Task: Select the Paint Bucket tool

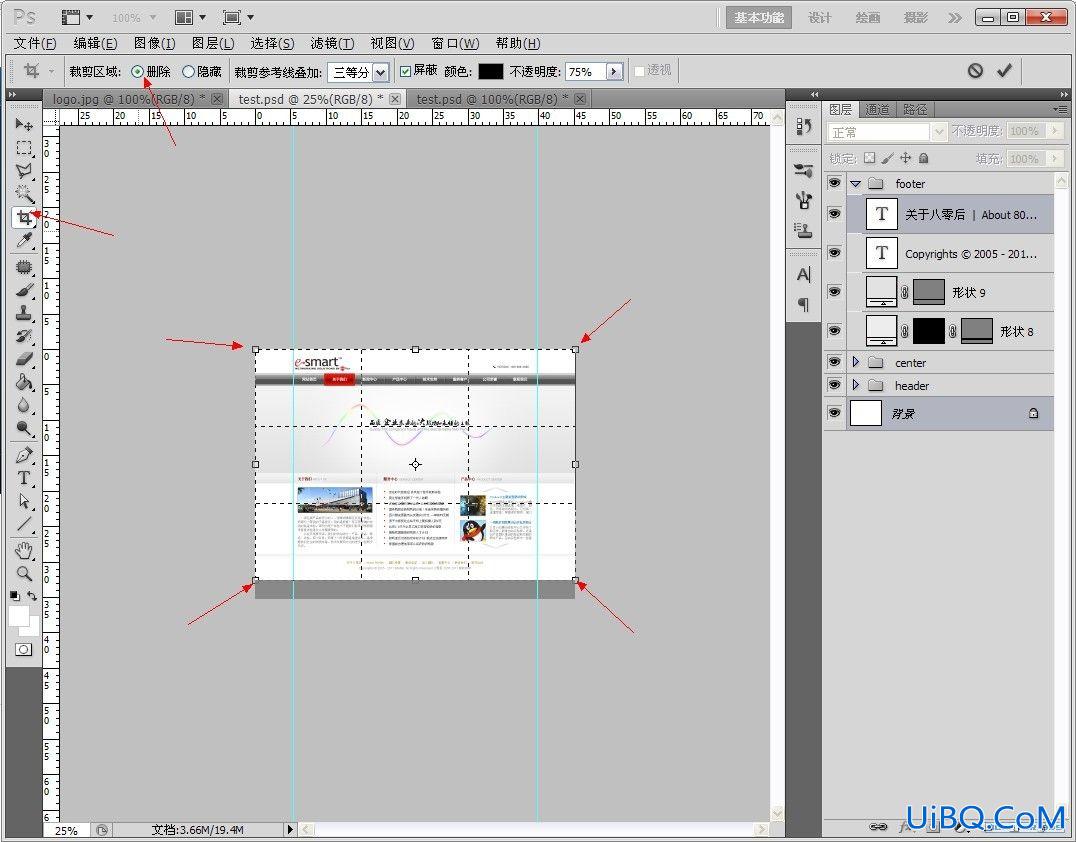Action: 24,382
